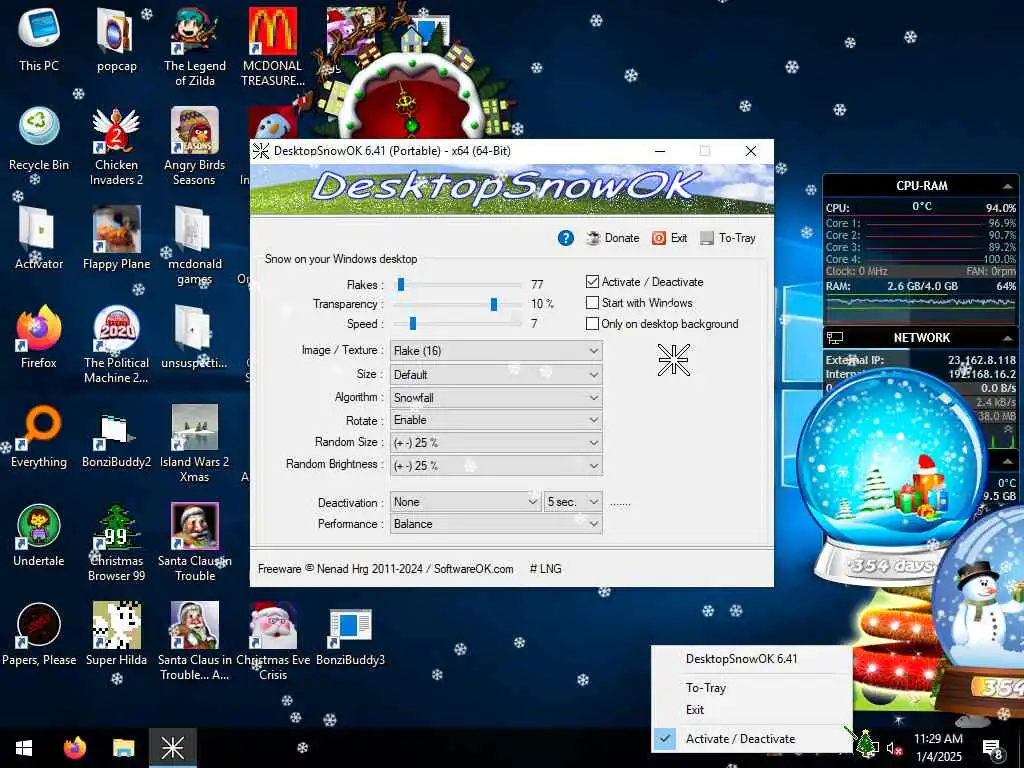Open the notification center icon
The height and width of the screenshot is (768, 1024).
pos(993,748)
